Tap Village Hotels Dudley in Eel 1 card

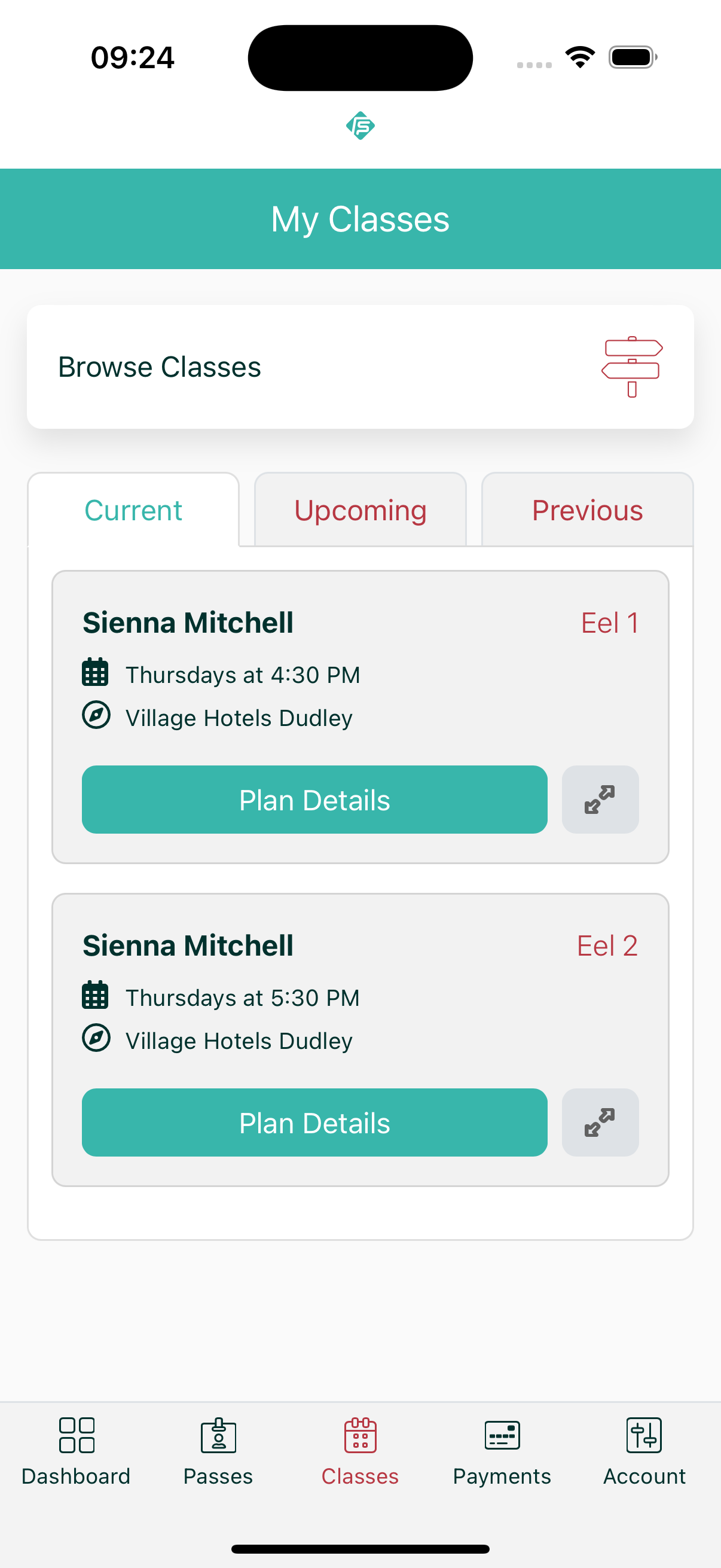(x=239, y=718)
